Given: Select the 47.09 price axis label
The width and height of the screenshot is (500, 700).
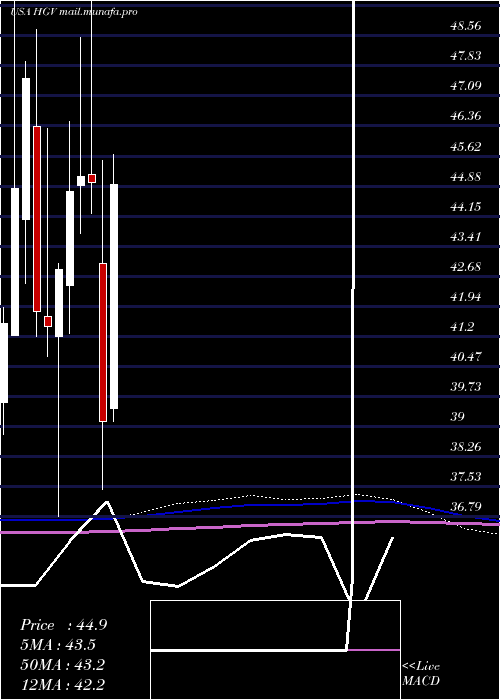Looking at the screenshot, I should 466,86.
